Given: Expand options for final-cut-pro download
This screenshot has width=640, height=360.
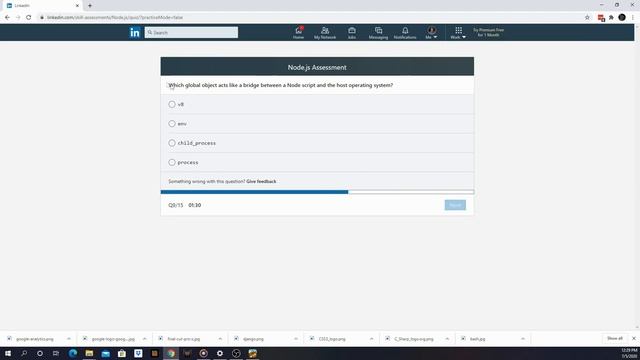Looking at the screenshot, I should [x=220, y=339].
